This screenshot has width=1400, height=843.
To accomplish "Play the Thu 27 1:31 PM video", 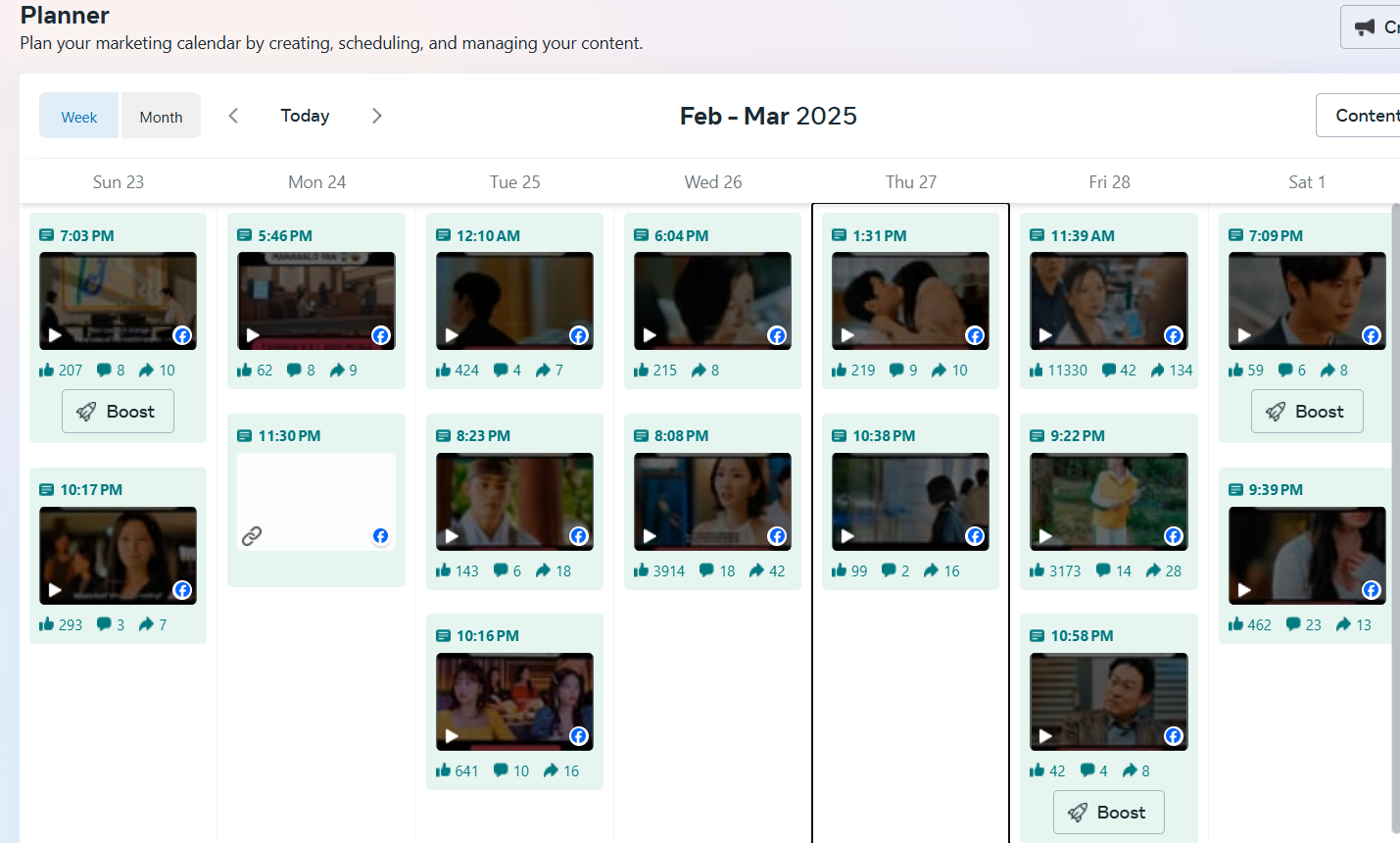I will pyautogui.click(x=847, y=335).
